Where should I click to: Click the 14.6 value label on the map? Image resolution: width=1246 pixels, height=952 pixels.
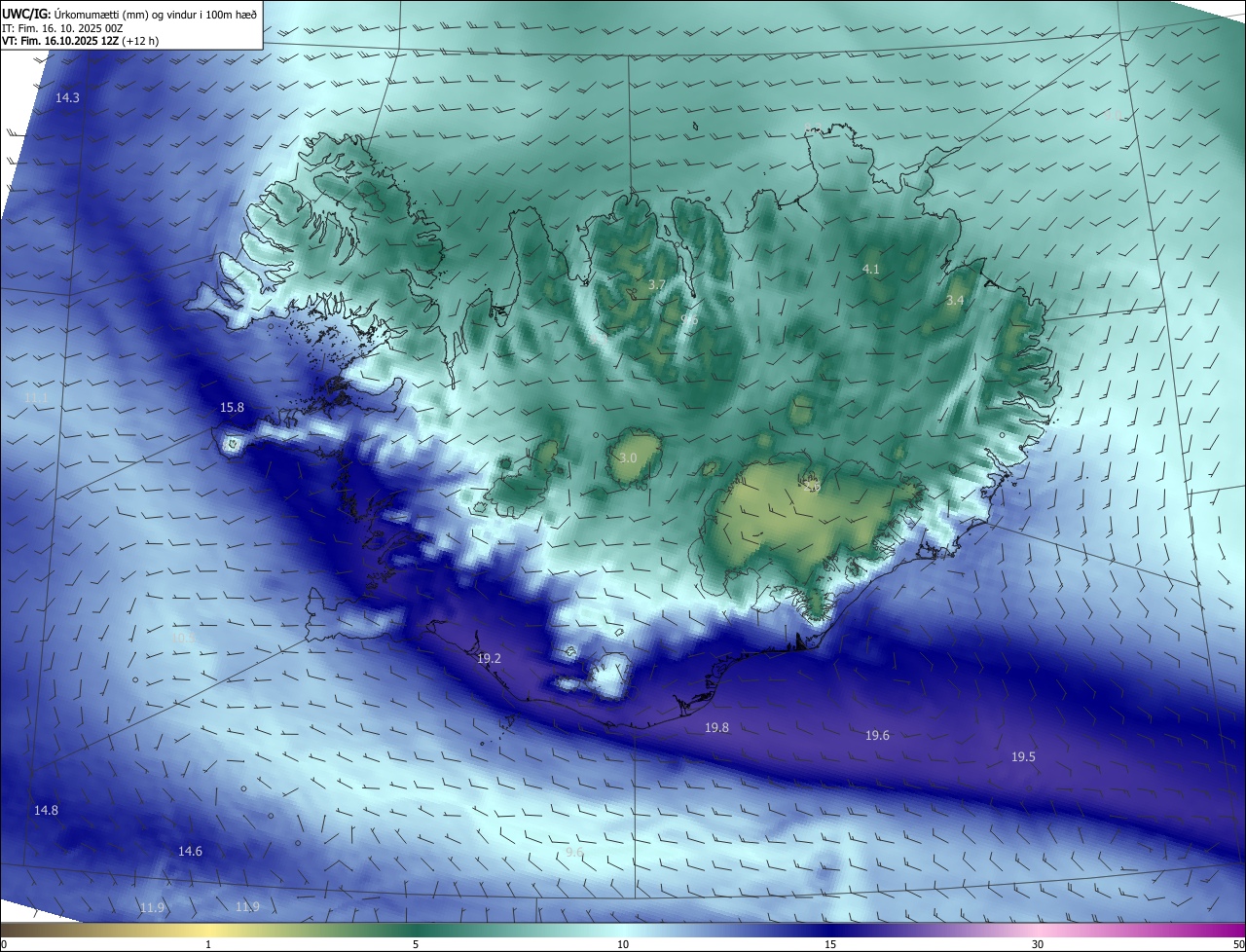[190, 852]
